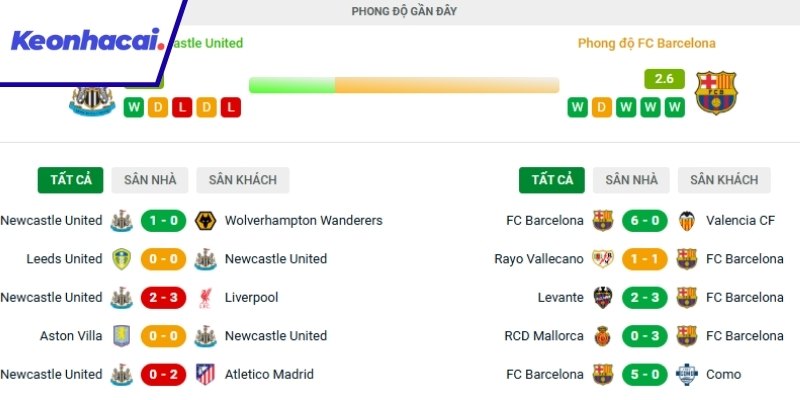The image size is (800, 400).
Task: Switch to Newcastle's SÂN NHÀ tab
Action: (150, 180)
